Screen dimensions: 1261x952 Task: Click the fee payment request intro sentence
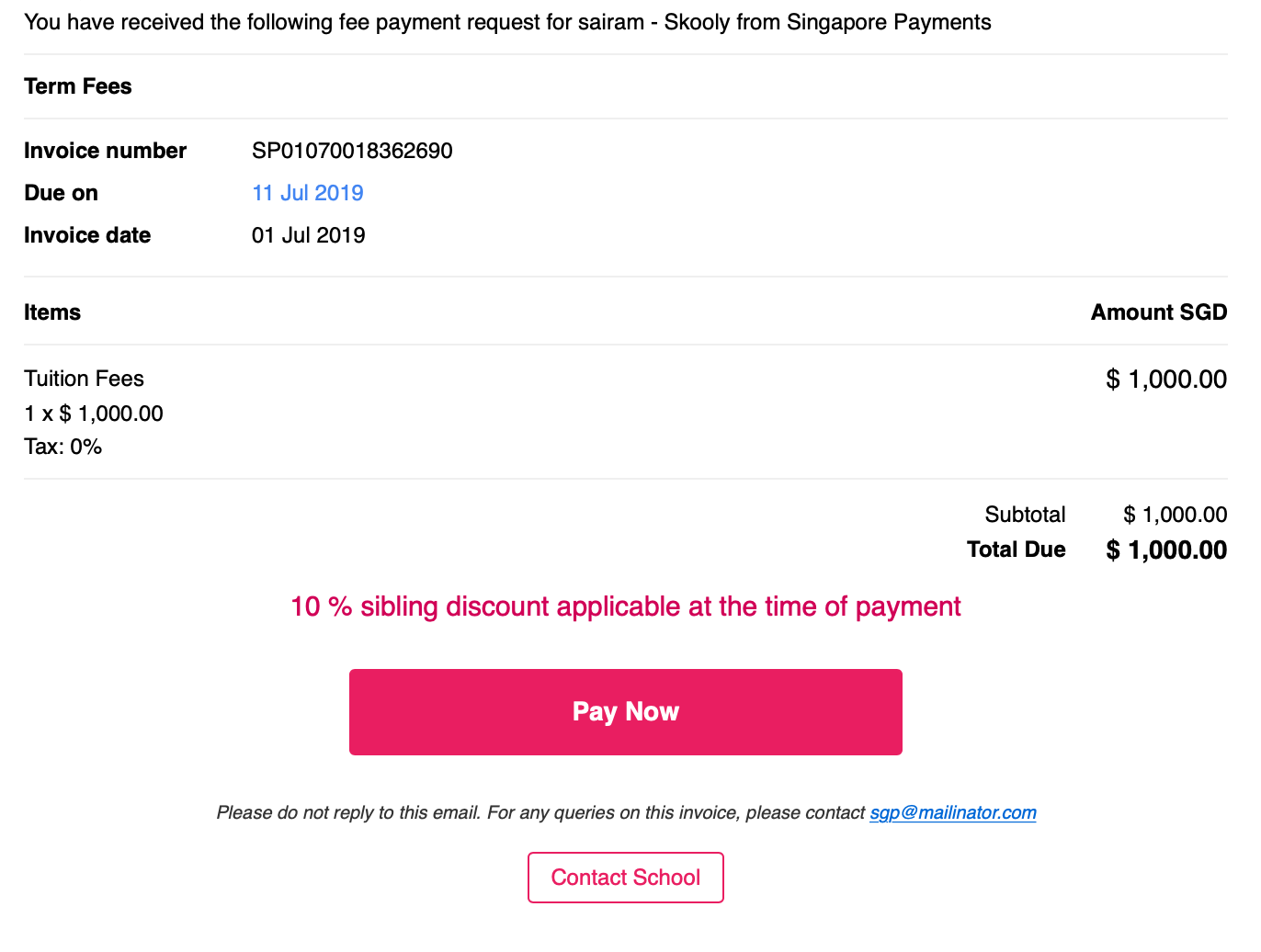click(x=507, y=22)
